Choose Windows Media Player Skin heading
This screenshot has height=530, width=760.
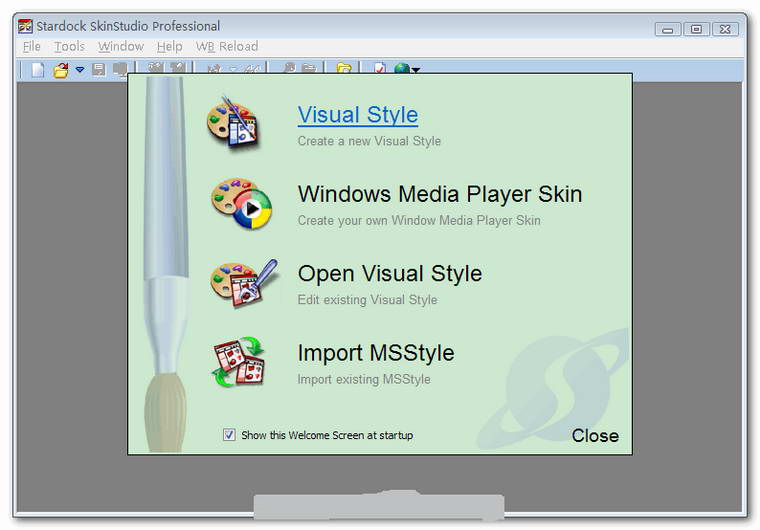point(440,194)
